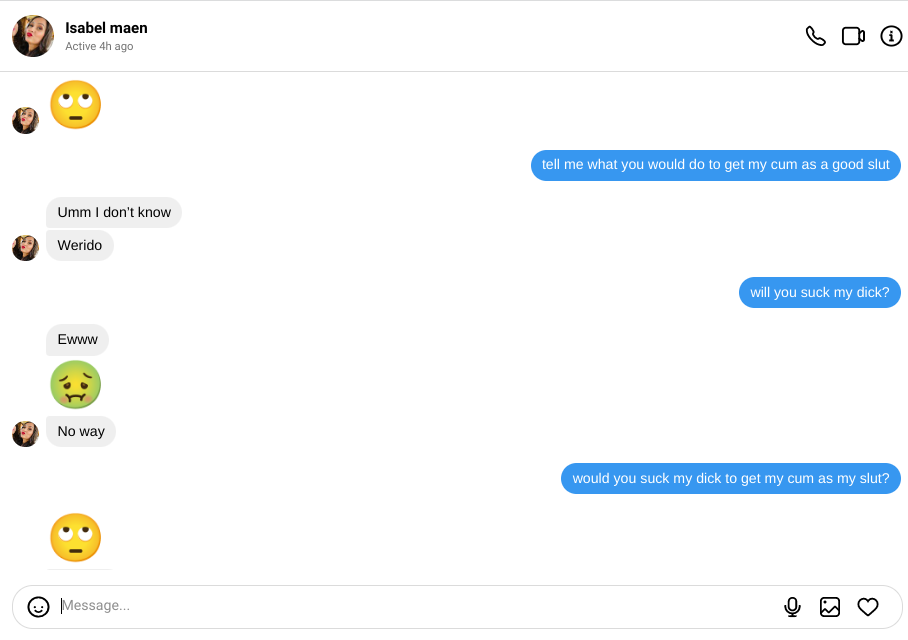This screenshot has height=640, width=908.
Task: Click the "Active 4h ago" status text
Action: 99,47
